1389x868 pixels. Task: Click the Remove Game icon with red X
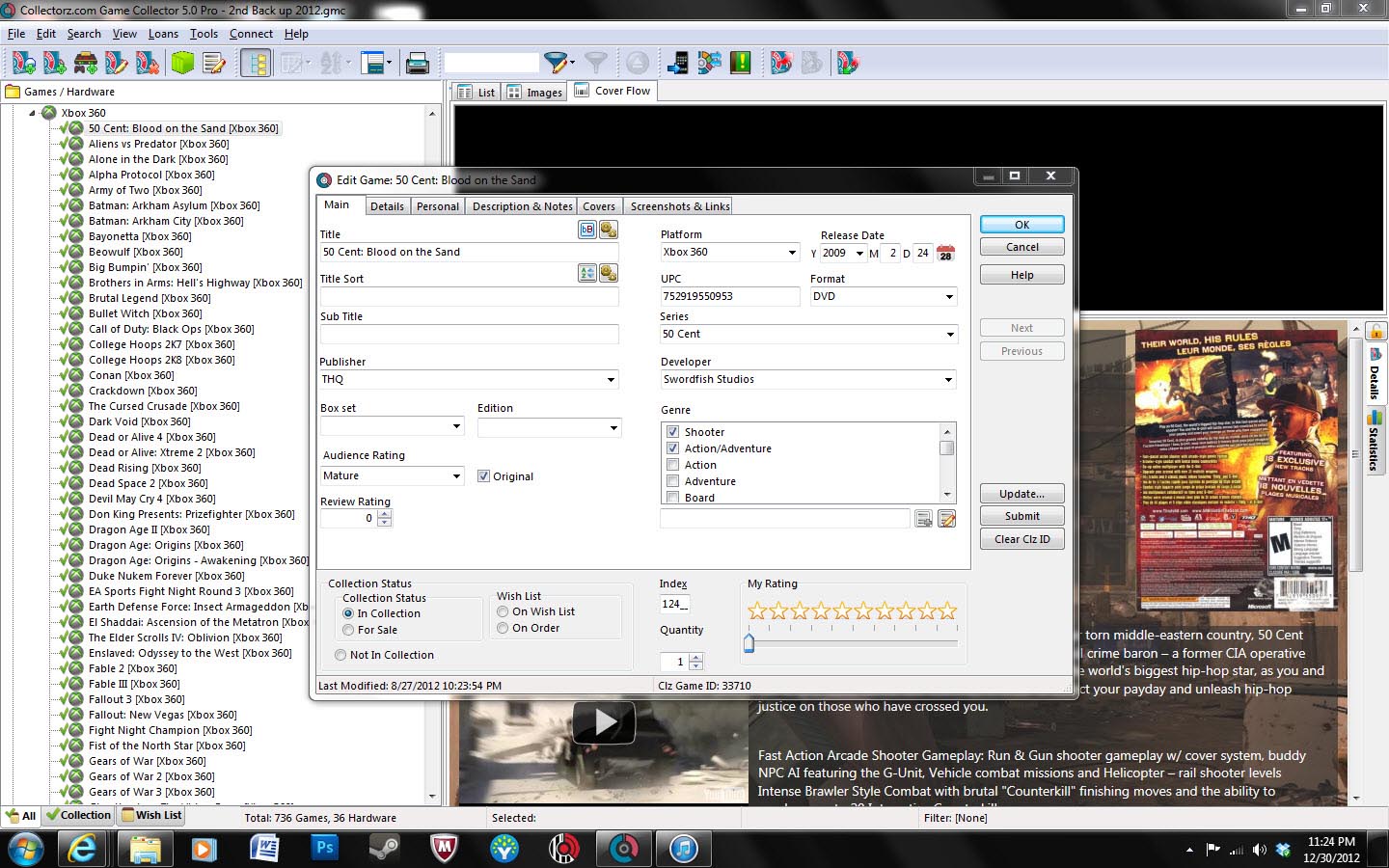point(148,64)
